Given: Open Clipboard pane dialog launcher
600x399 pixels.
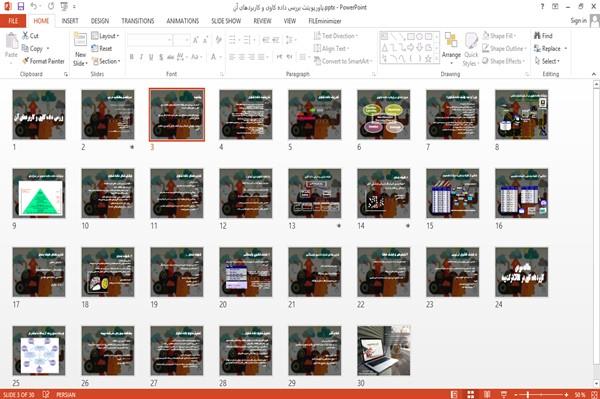Looking at the screenshot, I should (x=66, y=74).
